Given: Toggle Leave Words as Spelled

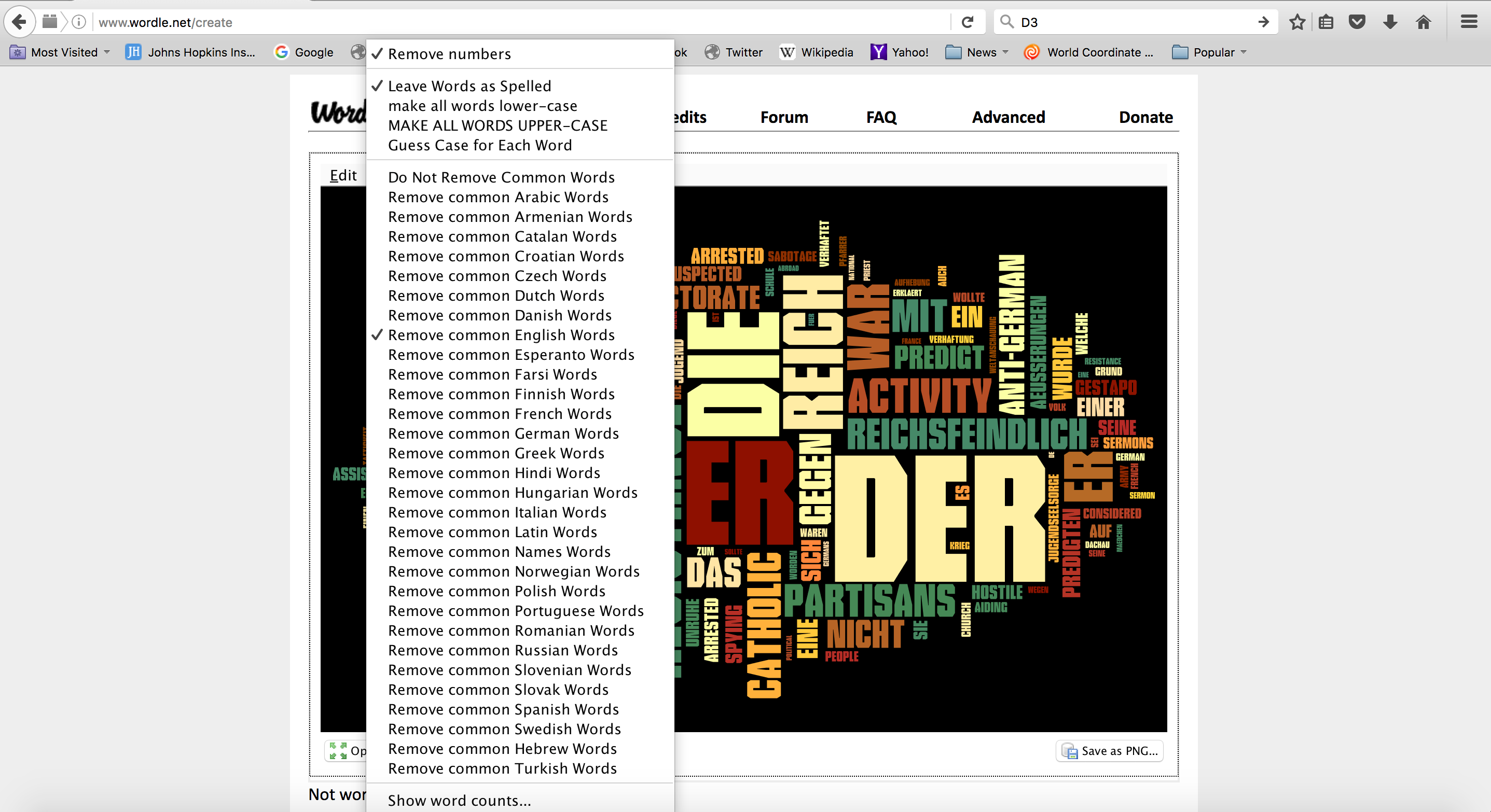Looking at the screenshot, I should 469,86.
